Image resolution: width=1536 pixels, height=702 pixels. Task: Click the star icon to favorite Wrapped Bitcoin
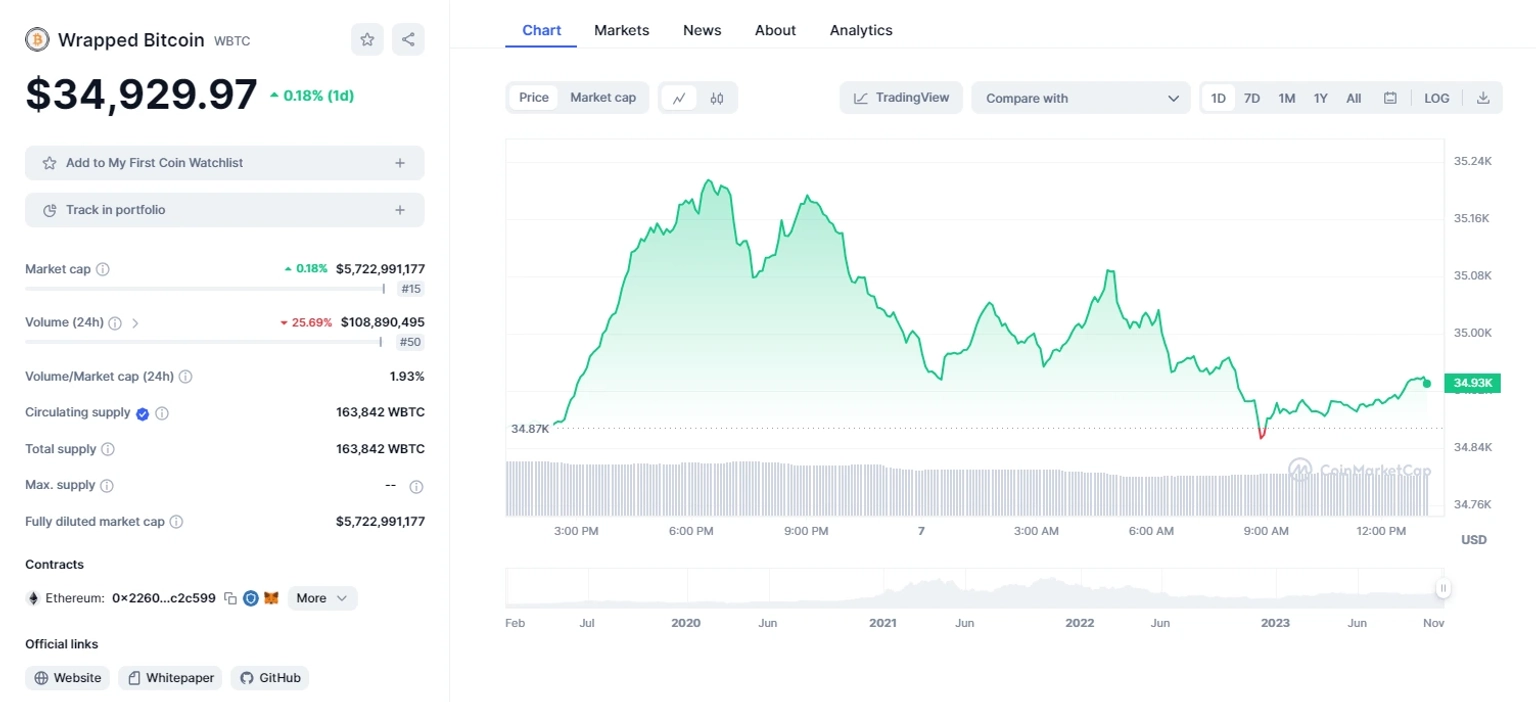point(367,40)
